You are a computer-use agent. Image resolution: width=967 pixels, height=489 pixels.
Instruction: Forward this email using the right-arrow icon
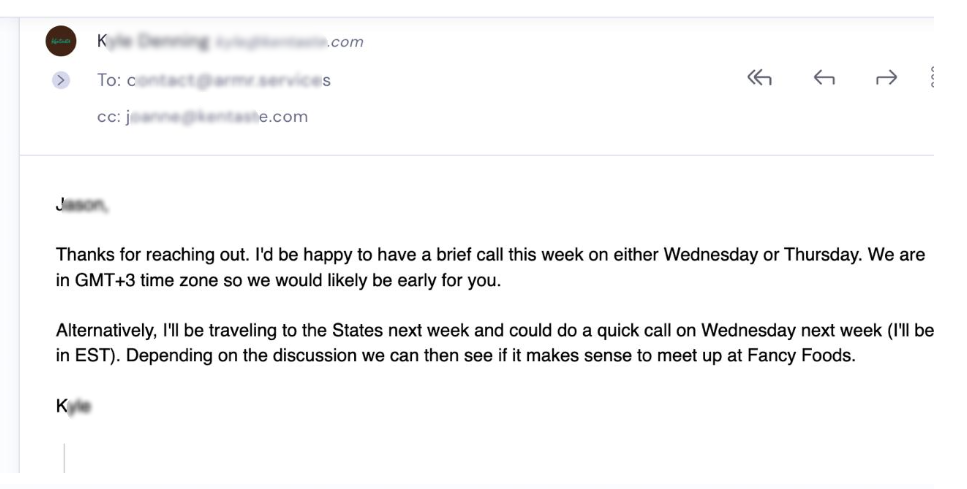pyautogui.click(x=886, y=78)
